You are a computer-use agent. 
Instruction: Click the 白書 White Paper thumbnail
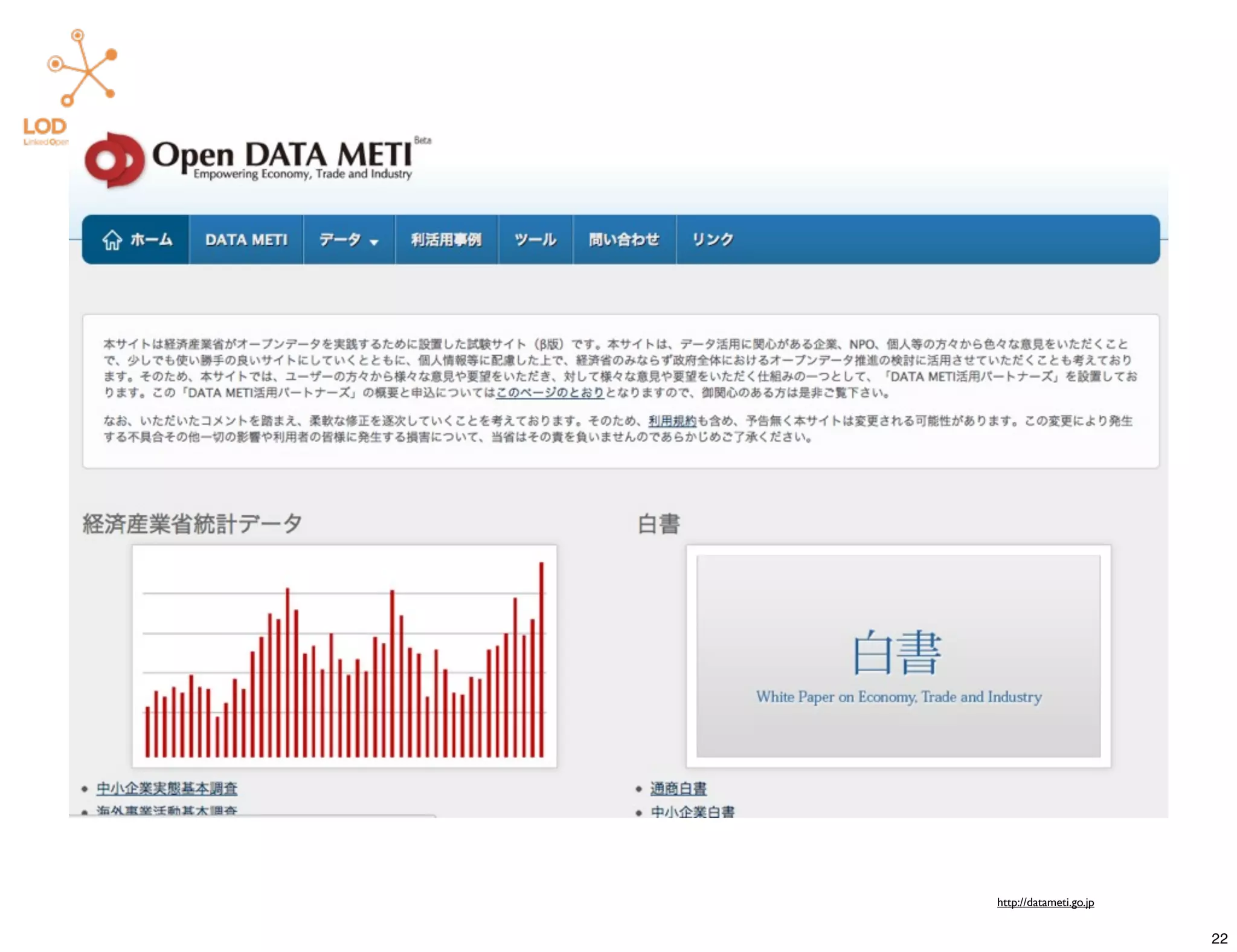[898, 657]
